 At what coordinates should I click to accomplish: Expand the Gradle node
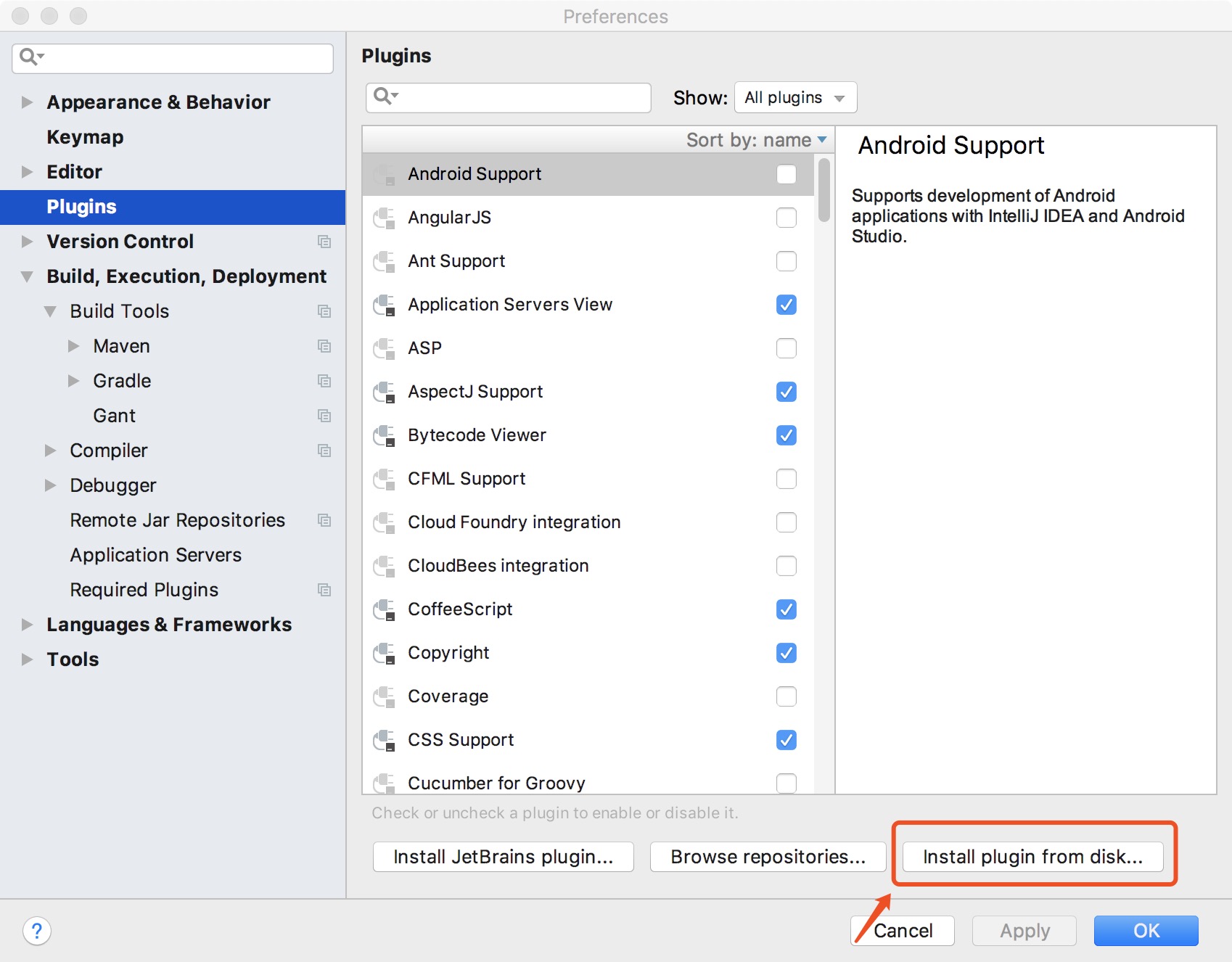click(73, 381)
